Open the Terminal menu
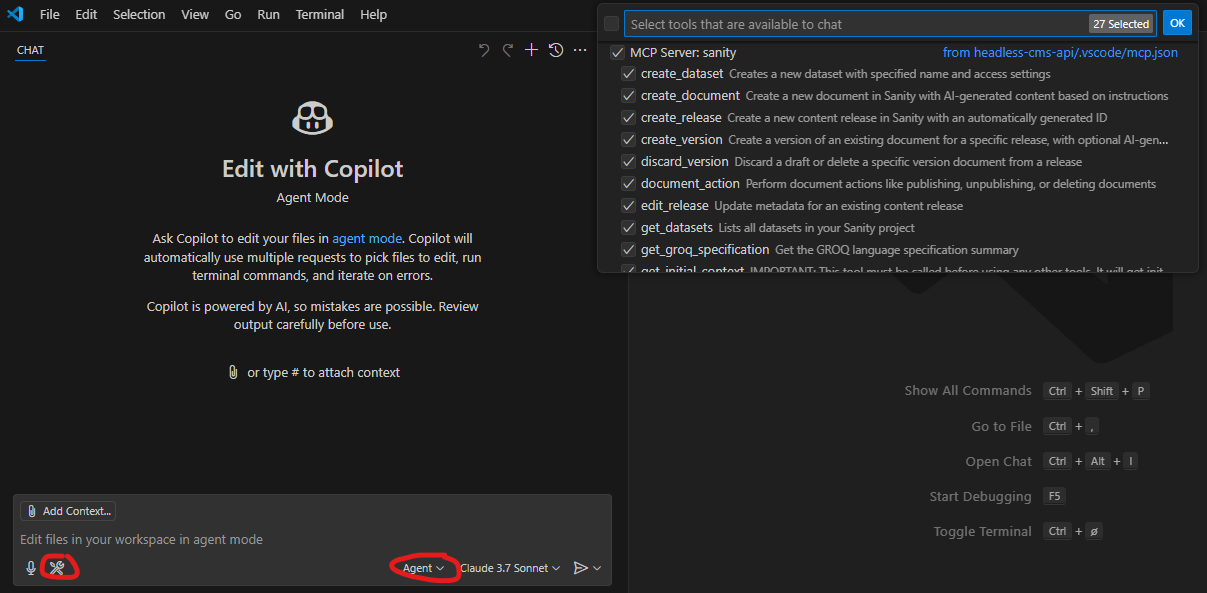1207x593 pixels. pos(319,14)
